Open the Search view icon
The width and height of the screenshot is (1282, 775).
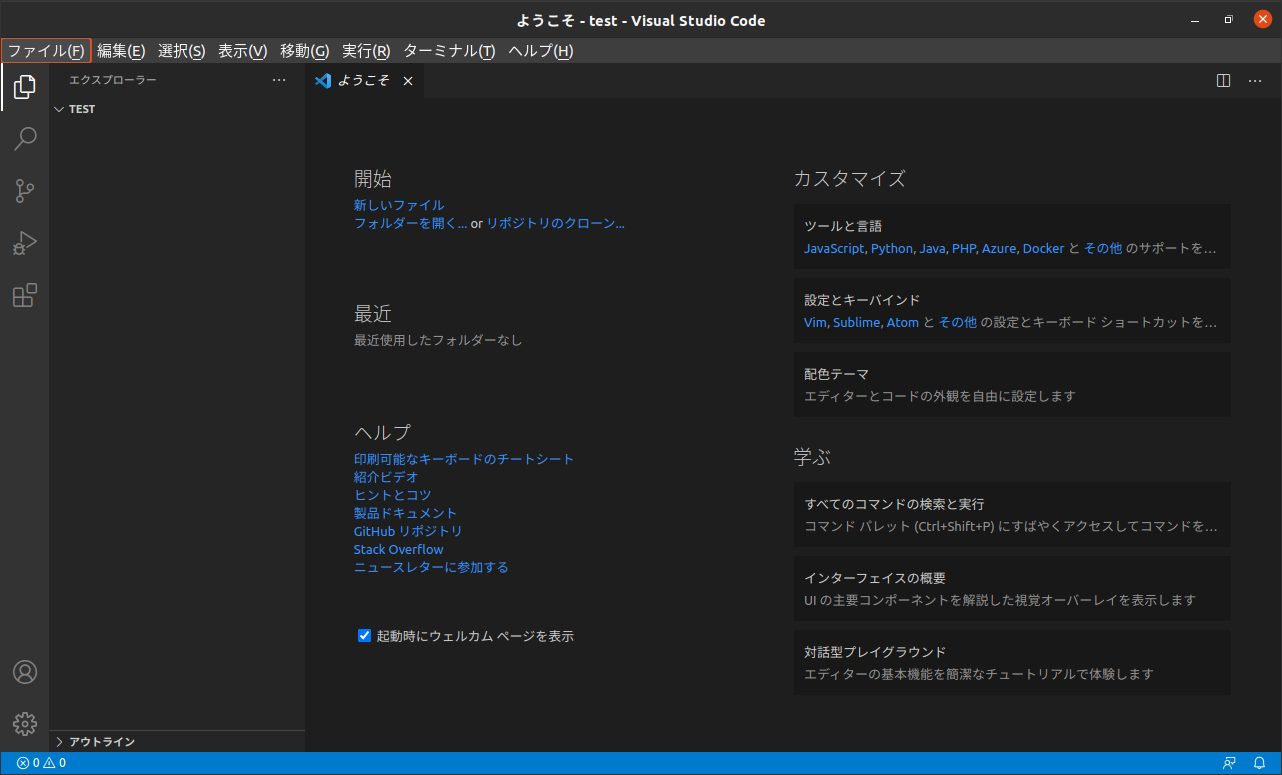[25, 138]
